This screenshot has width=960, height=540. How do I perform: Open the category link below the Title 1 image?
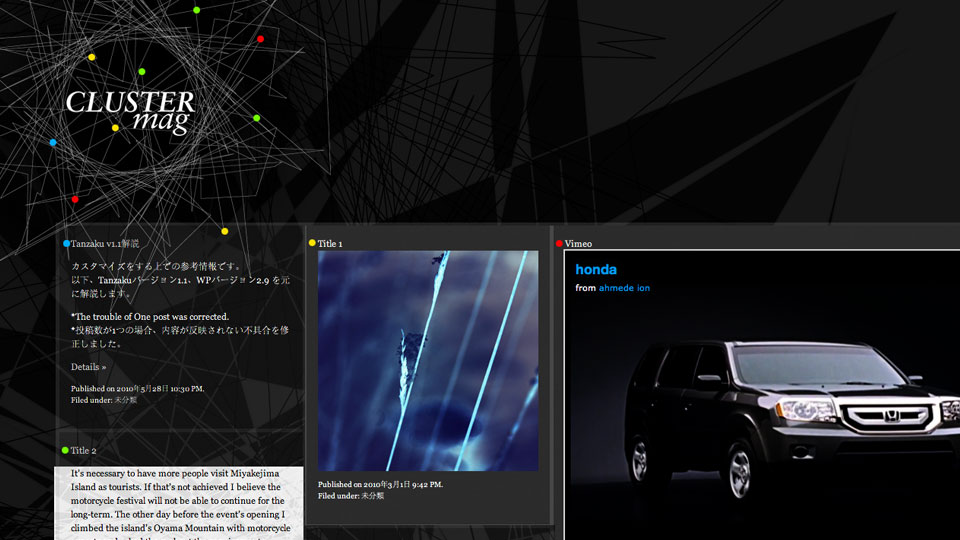[x=372, y=495]
